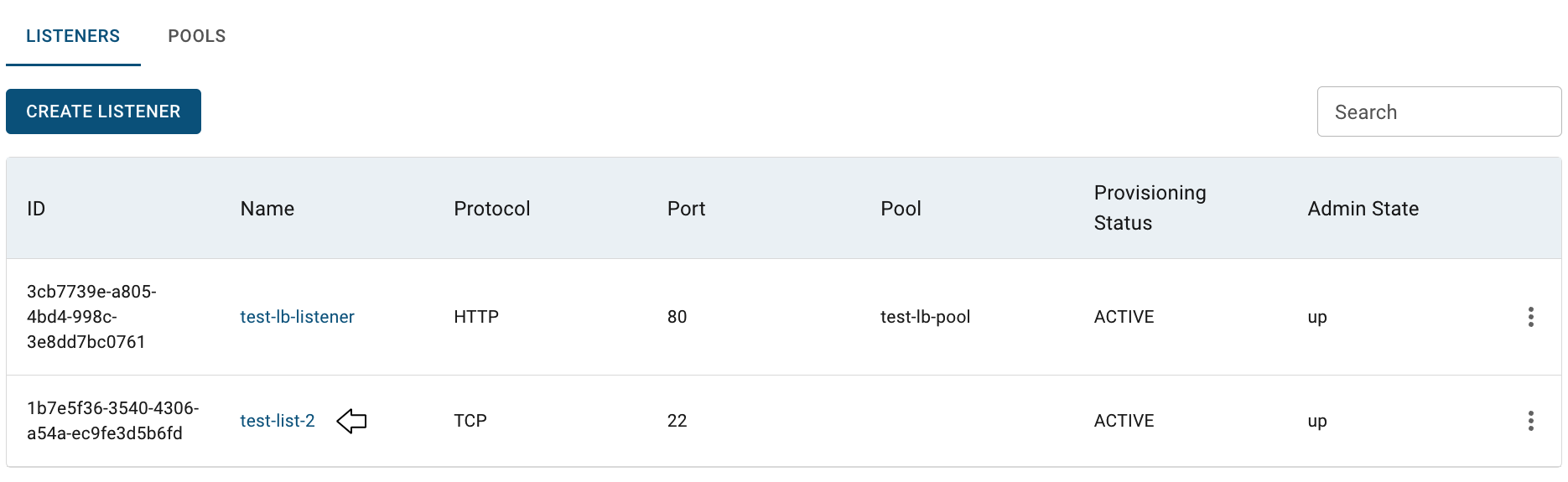The height and width of the screenshot is (482, 1568).
Task: Sort by the Admin State column header
Action: [x=1363, y=209]
